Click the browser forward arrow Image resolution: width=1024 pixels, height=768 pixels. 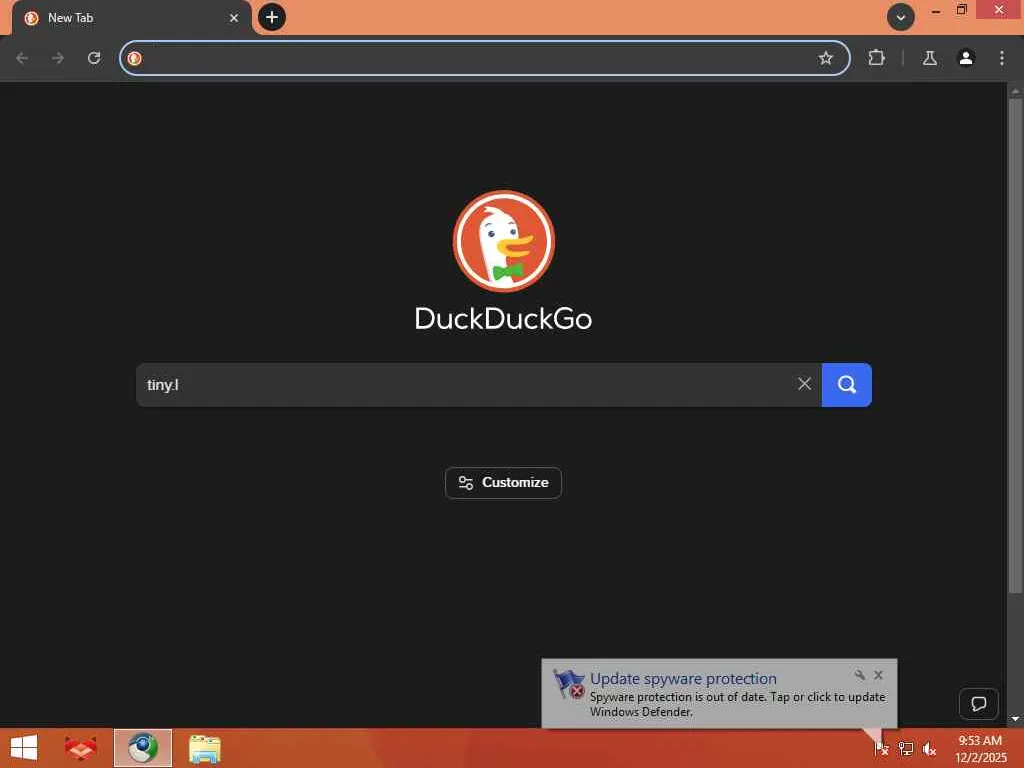tap(58, 58)
